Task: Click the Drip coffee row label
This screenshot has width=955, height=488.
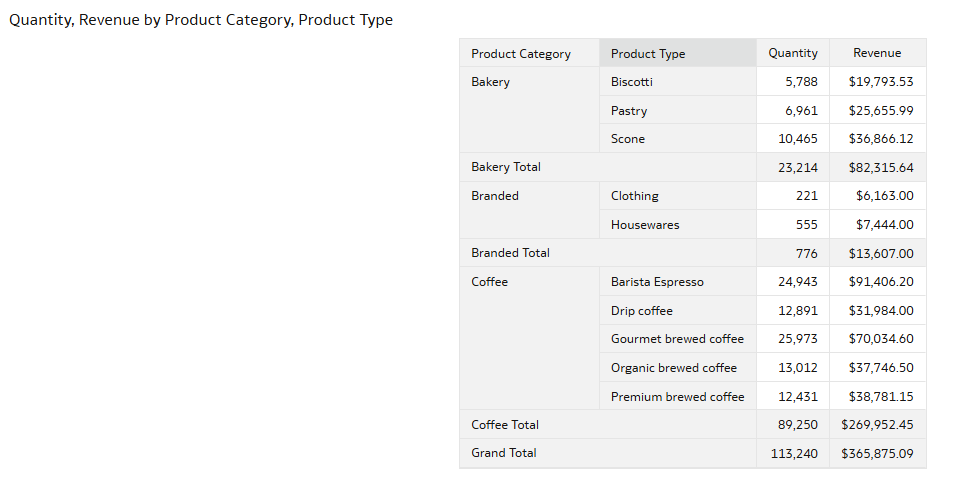Action: tap(642, 311)
